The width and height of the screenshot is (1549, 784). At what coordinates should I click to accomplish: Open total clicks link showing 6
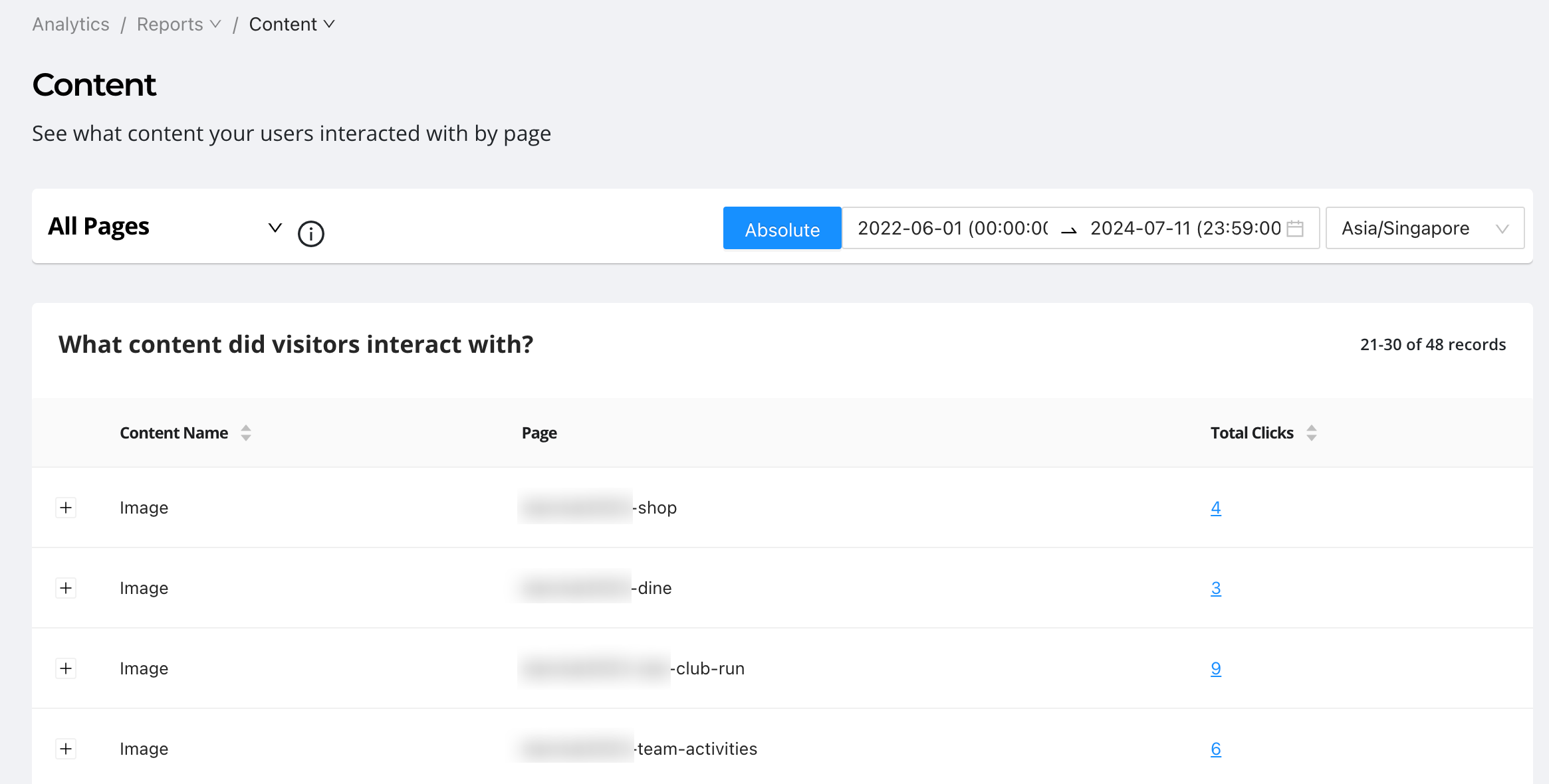[x=1215, y=749]
